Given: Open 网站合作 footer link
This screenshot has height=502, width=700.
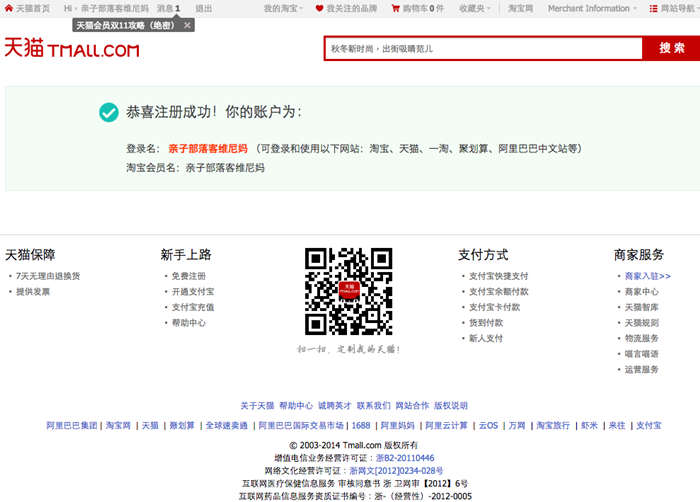Looking at the screenshot, I should [x=412, y=406].
